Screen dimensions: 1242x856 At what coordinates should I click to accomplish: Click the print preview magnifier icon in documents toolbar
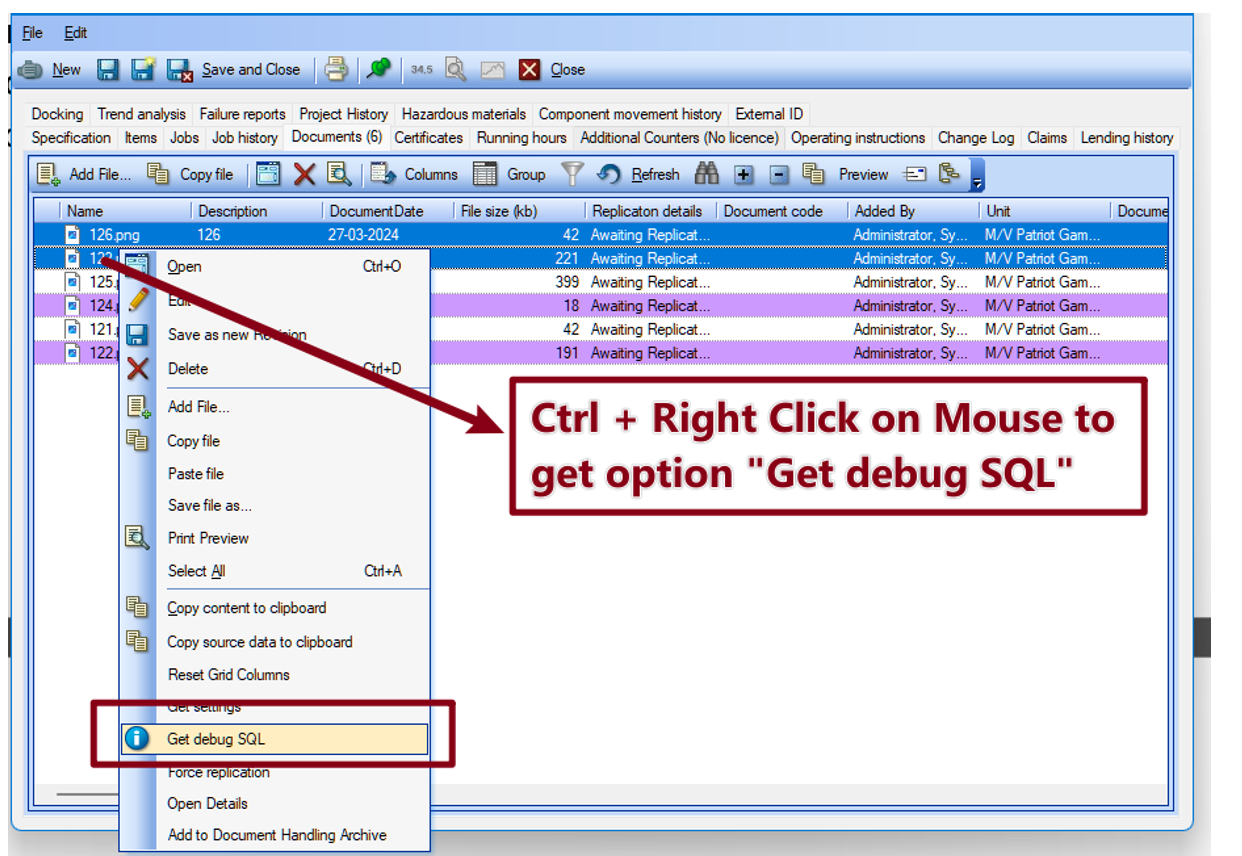click(x=339, y=174)
